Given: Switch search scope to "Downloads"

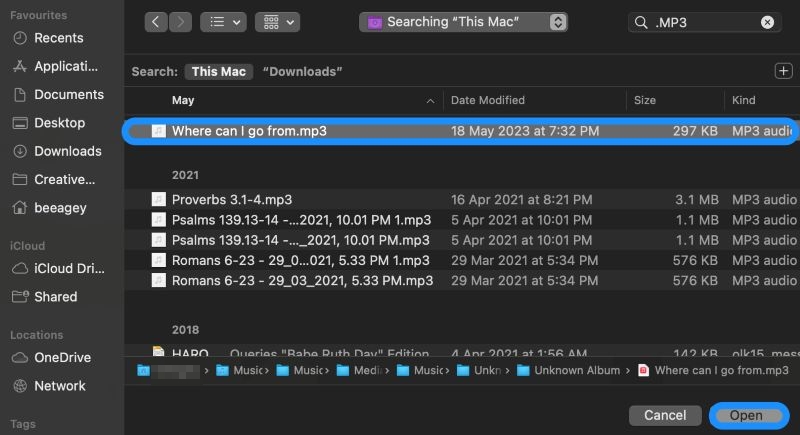Looking at the screenshot, I should tap(303, 71).
